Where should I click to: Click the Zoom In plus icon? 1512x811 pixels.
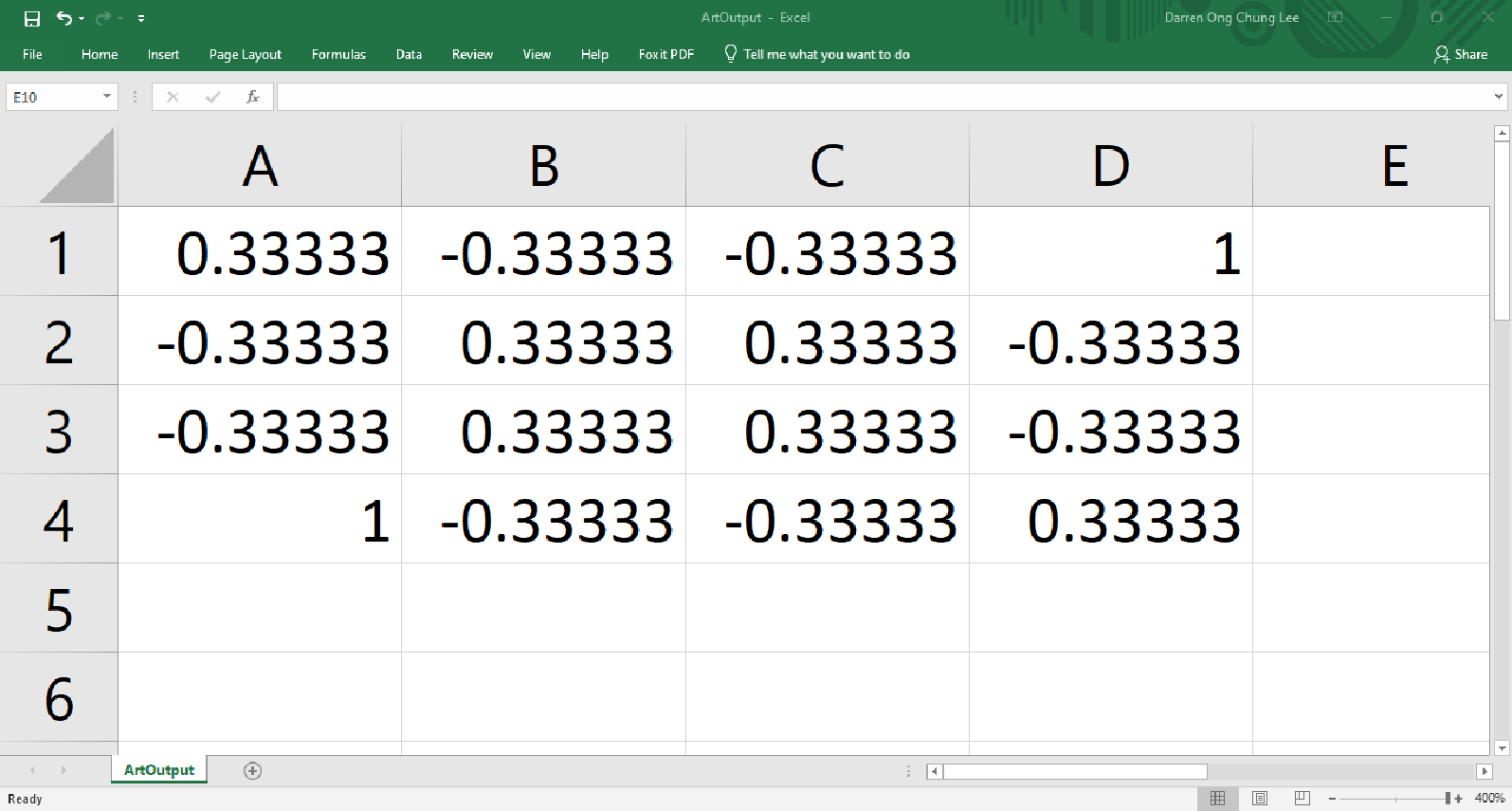click(x=1458, y=799)
